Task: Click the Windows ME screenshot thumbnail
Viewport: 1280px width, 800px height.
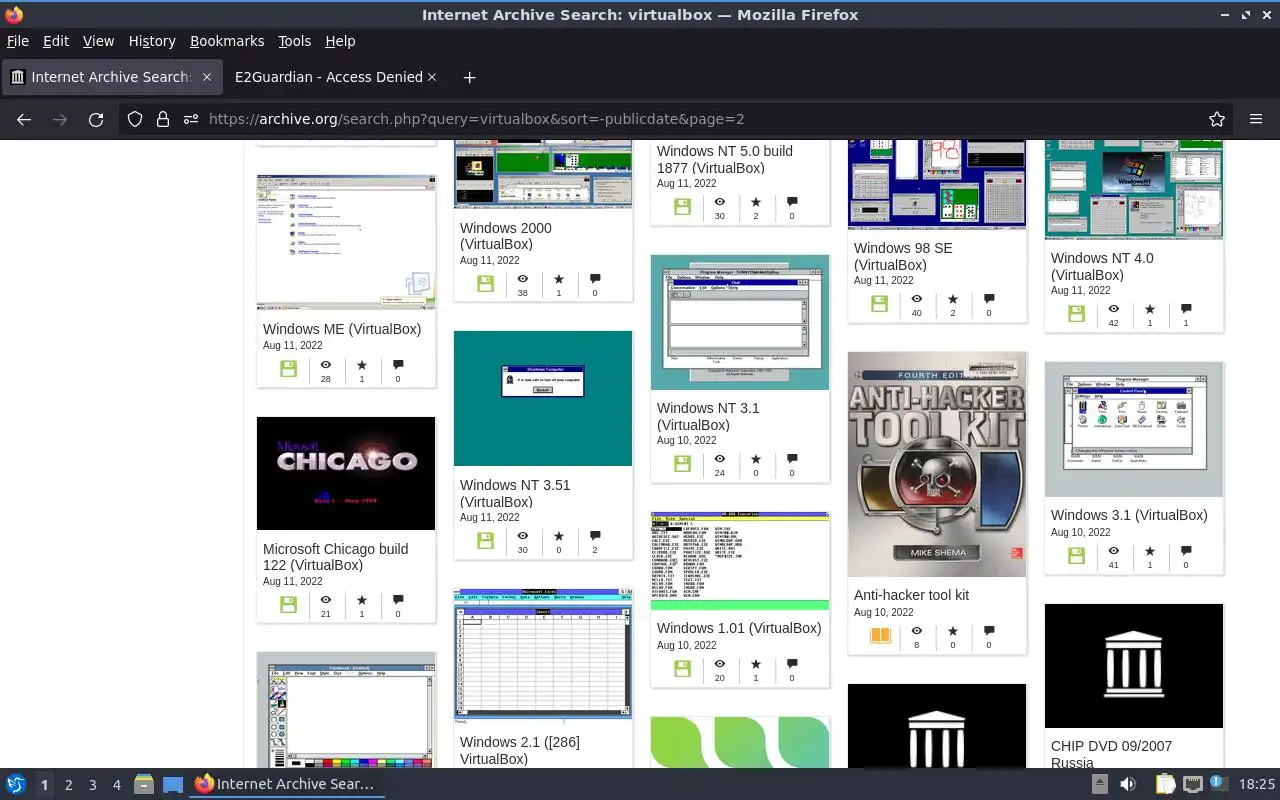Action: click(346, 243)
